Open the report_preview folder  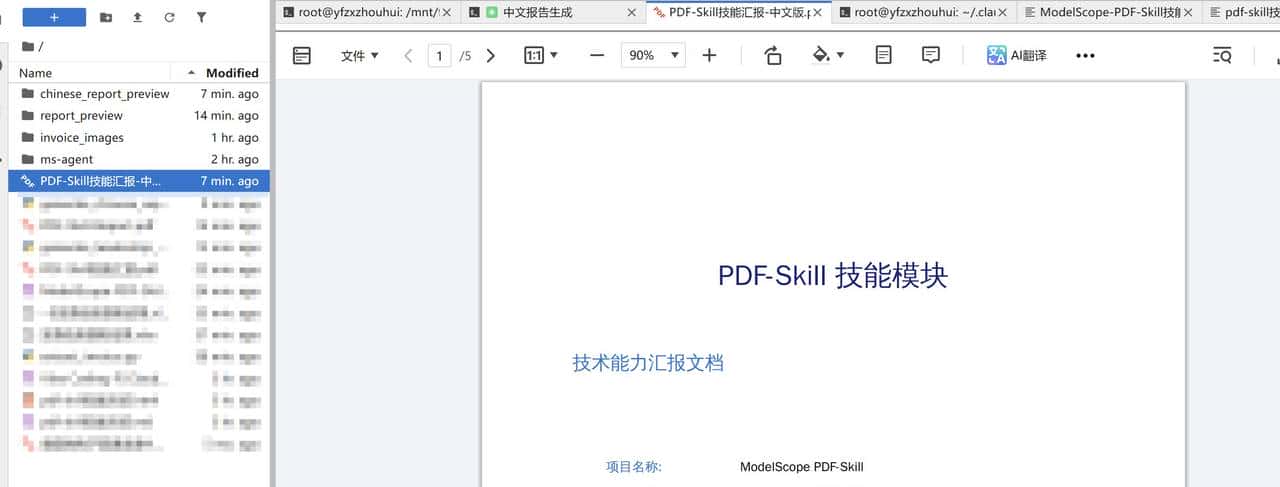tap(140, 116)
